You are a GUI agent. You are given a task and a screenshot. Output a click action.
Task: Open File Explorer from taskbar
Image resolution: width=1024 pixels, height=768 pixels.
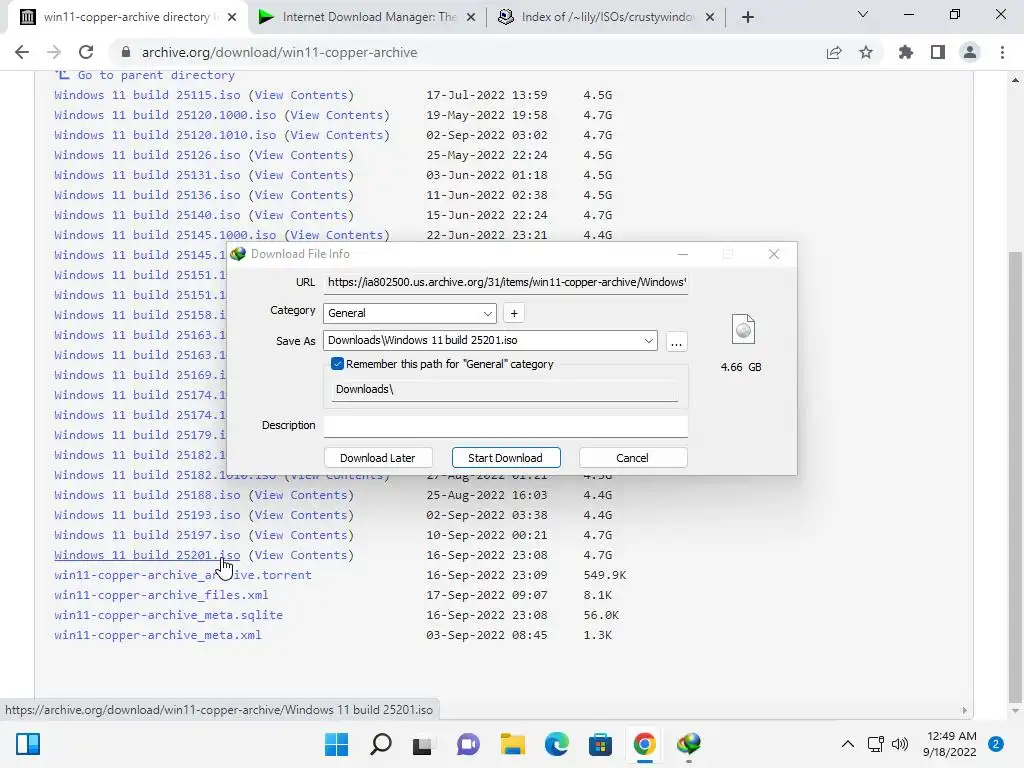click(513, 744)
